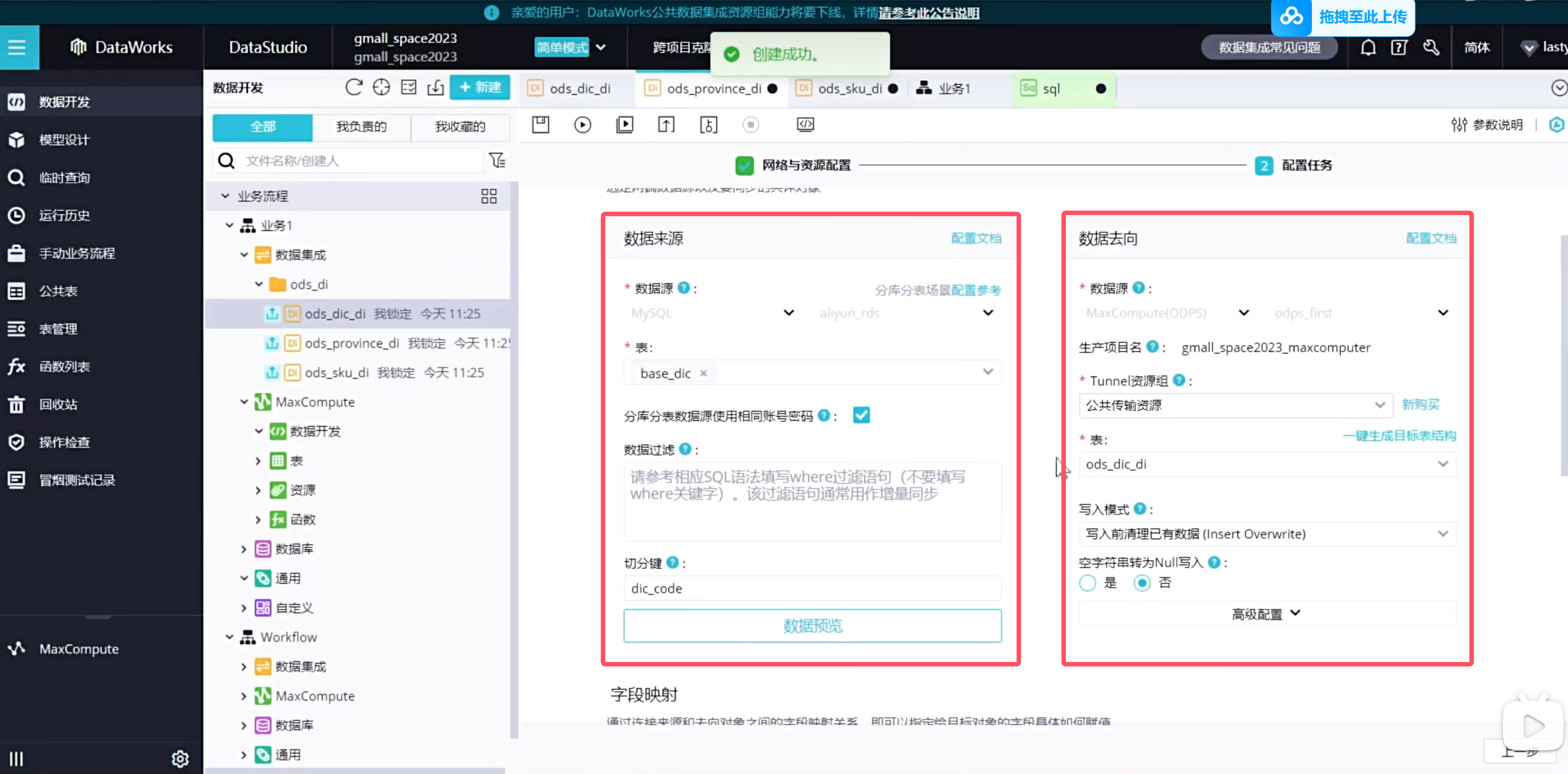This screenshot has height=774, width=1568.
Task: Click 一键生成目标表结构 link
Action: point(1399,436)
